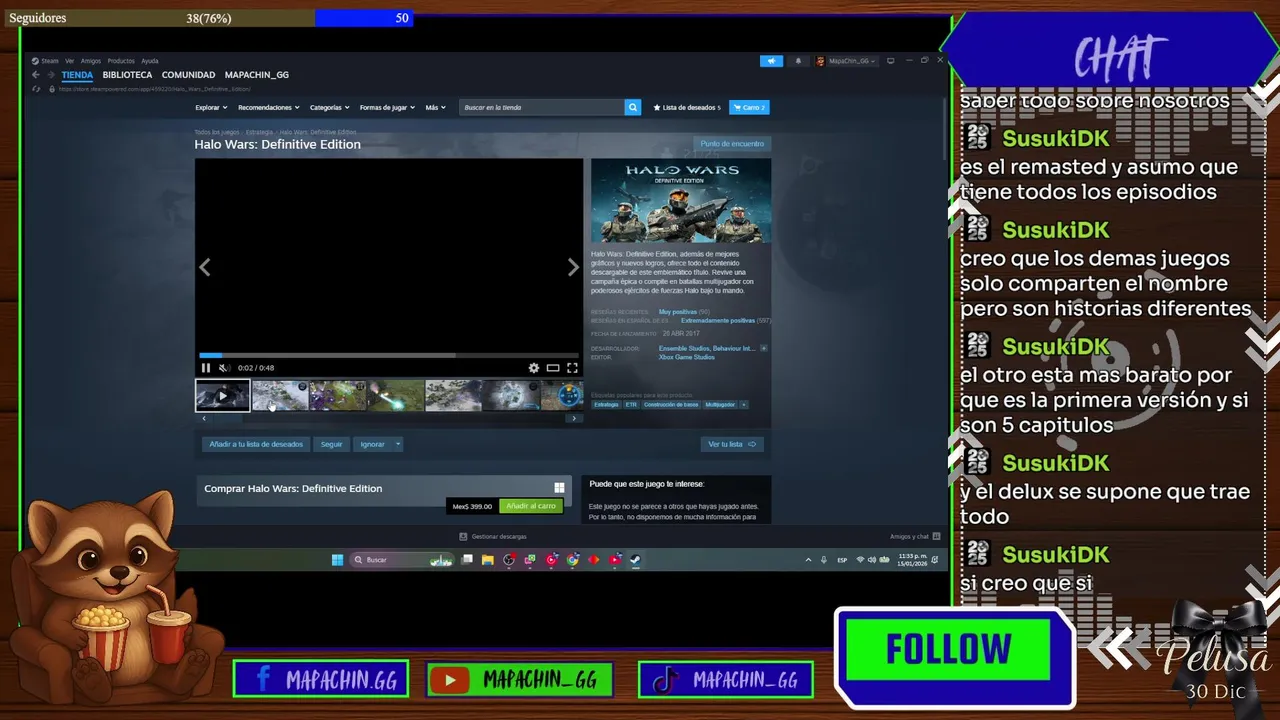The image size is (1280, 720).
Task: Pause the Halo Wars trailer video
Action: (x=206, y=368)
